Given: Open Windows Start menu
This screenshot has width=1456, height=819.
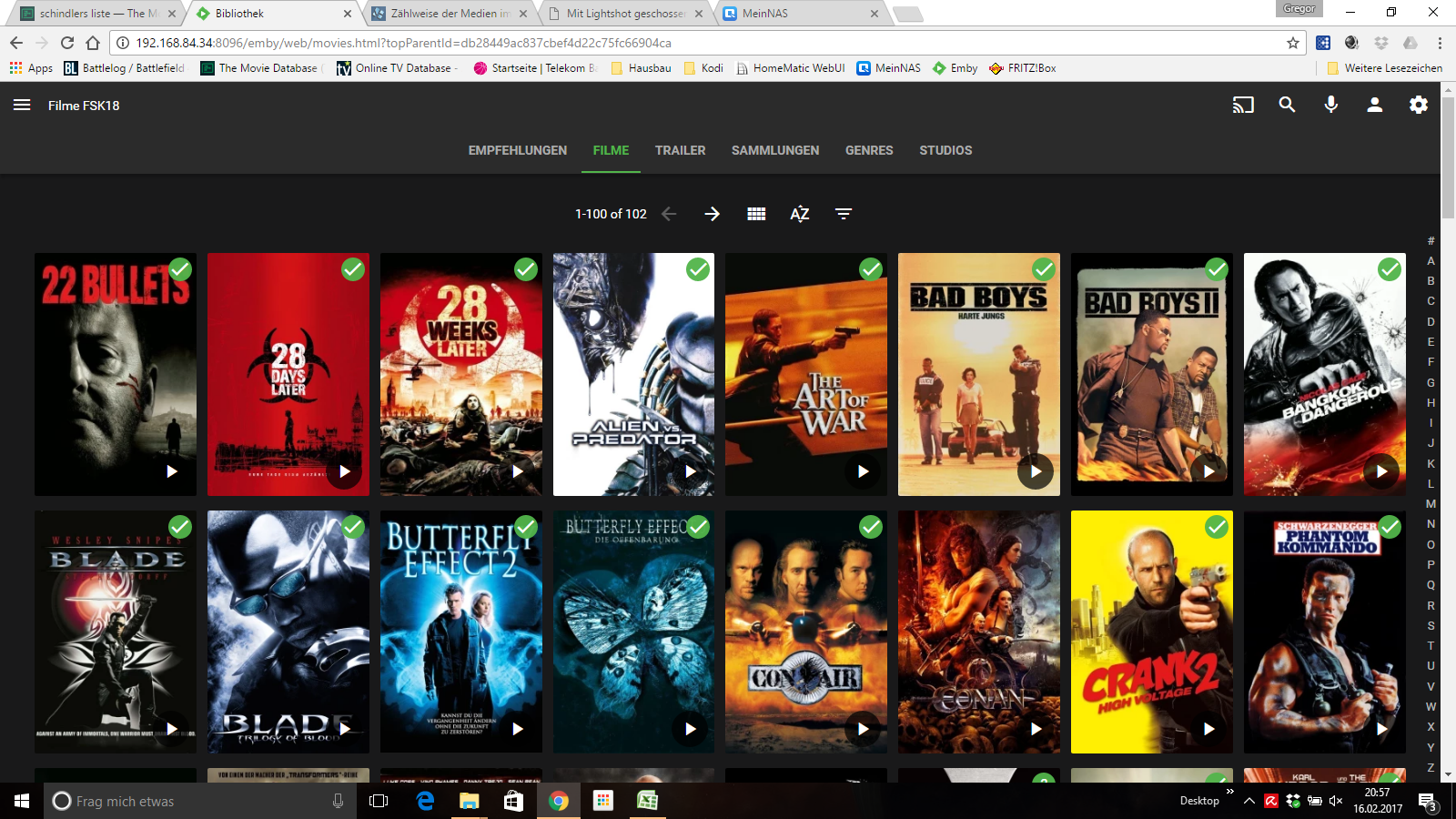Looking at the screenshot, I should 22,801.
